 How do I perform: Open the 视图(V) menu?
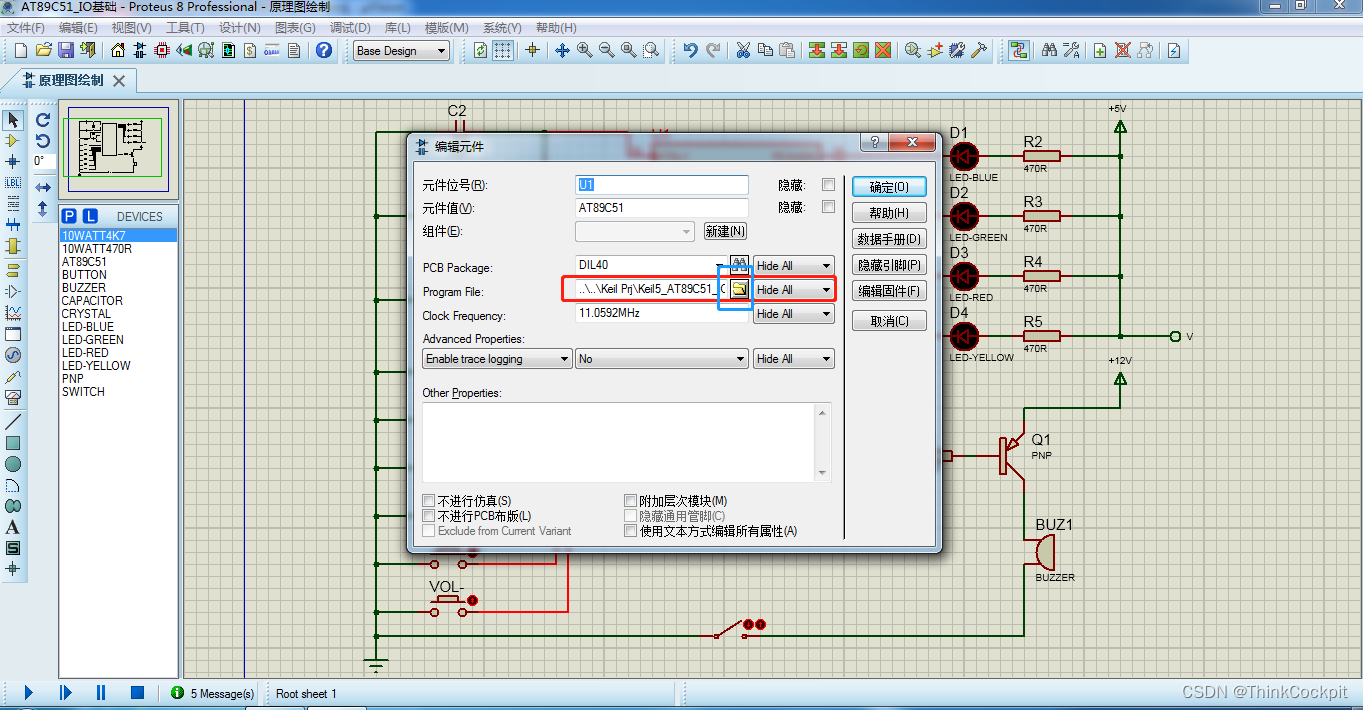(132, 28)
